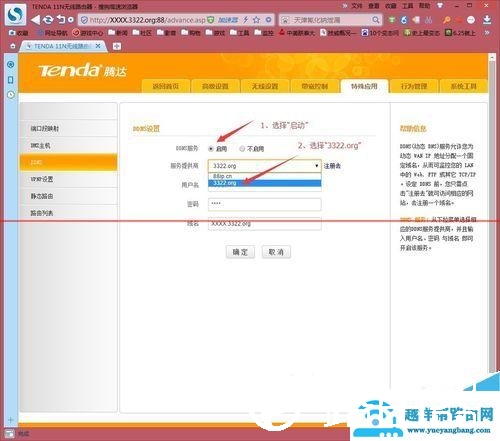Click the green shield icon after the URL
The width and height of the screenshot is (500, 441).
[x=210, y=20]
